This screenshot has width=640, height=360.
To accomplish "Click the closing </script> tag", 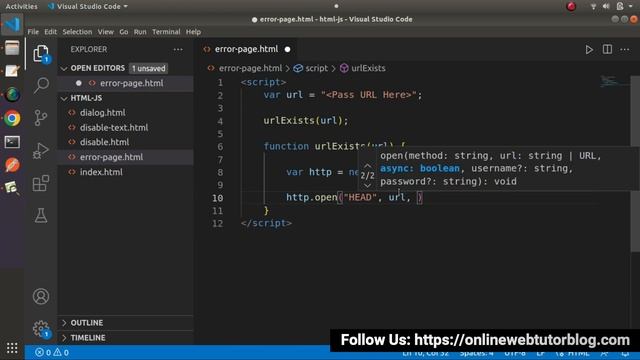I will (266, 223).
